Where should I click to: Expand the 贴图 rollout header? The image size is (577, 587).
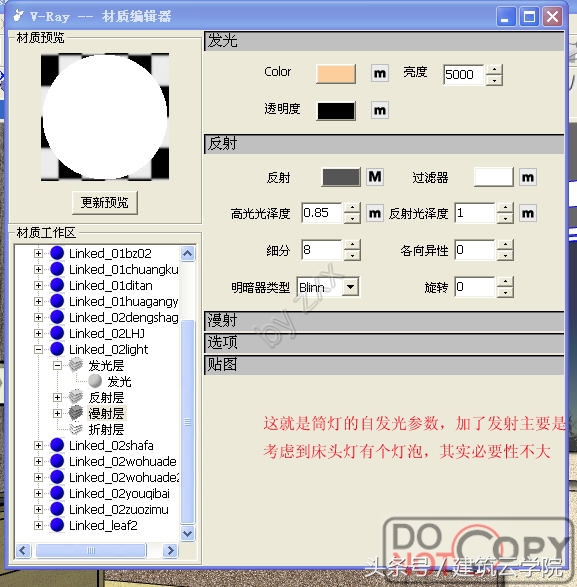pyautogui.click(x=384, y=365)
